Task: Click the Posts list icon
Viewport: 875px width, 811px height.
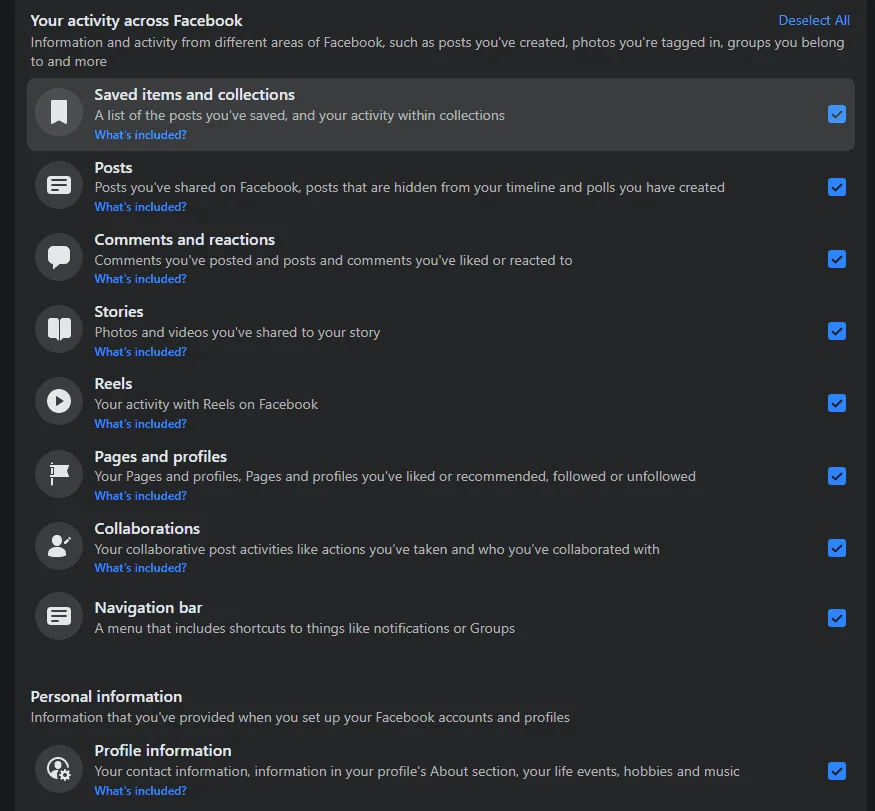Action: (59, 185)
